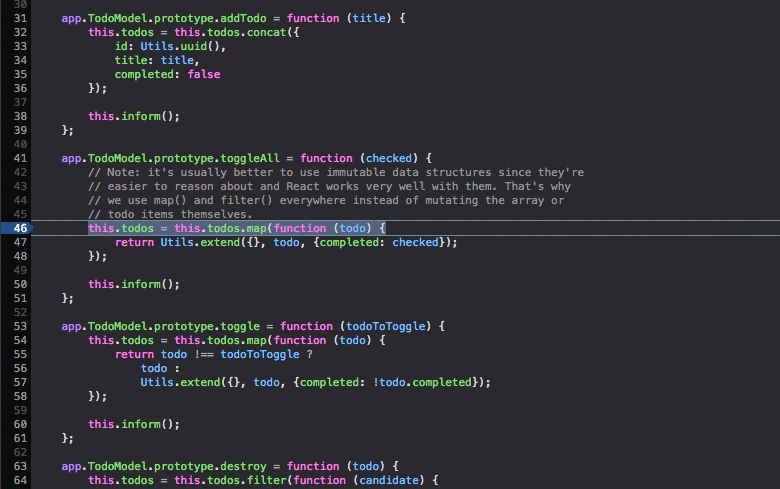The width and height of the screenshot is (780, 489).
Task: Click 'Utils.extend' on line 47
Action: [200, 242]
